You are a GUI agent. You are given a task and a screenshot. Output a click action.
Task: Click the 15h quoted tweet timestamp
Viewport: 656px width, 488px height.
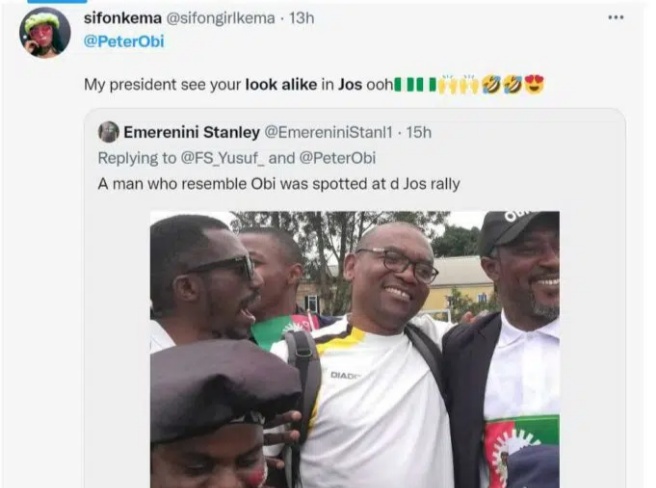[418, 132]
